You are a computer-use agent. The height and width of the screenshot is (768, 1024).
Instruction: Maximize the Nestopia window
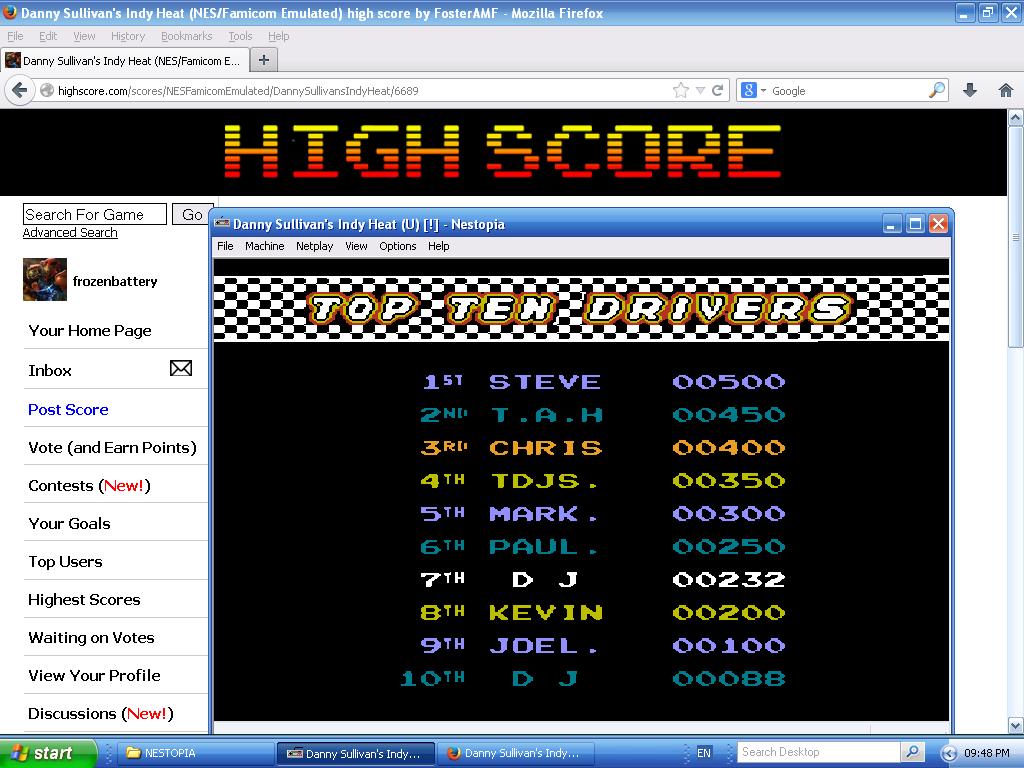(x=916, y=224)
